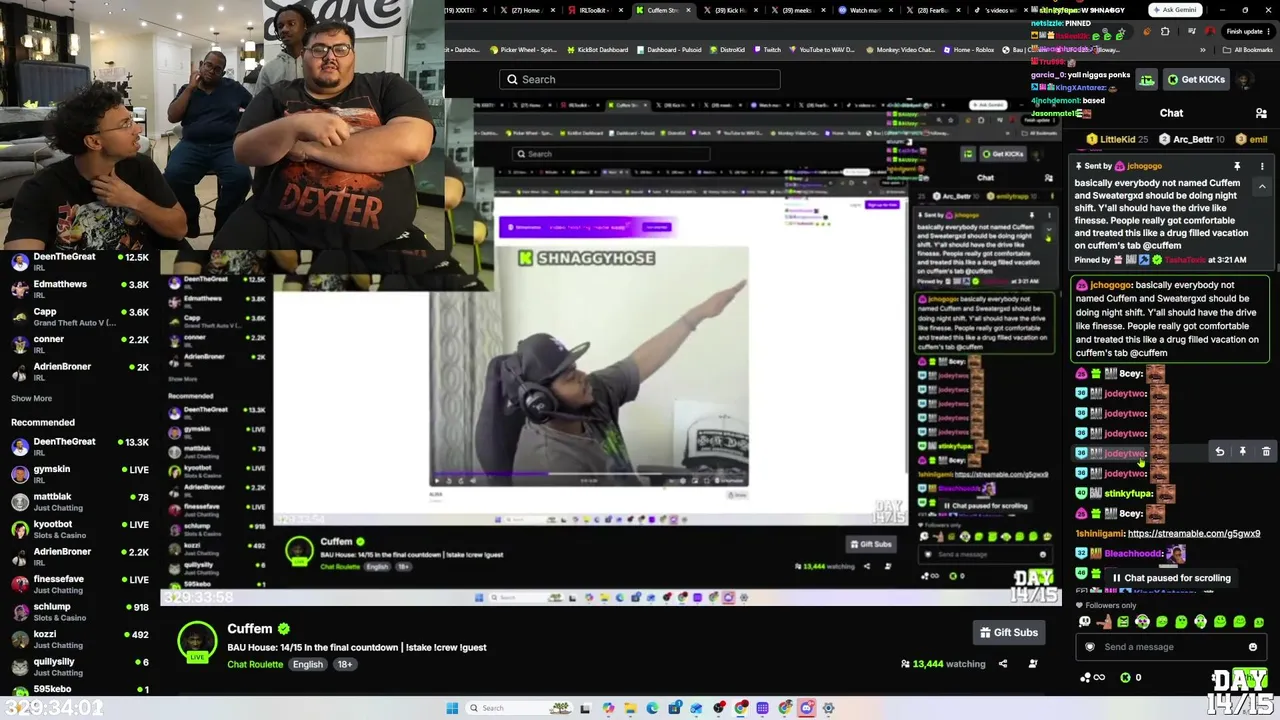Click the Chat Roulette category link
This screenshot has height=720, width=1280.
click(255, 665)
